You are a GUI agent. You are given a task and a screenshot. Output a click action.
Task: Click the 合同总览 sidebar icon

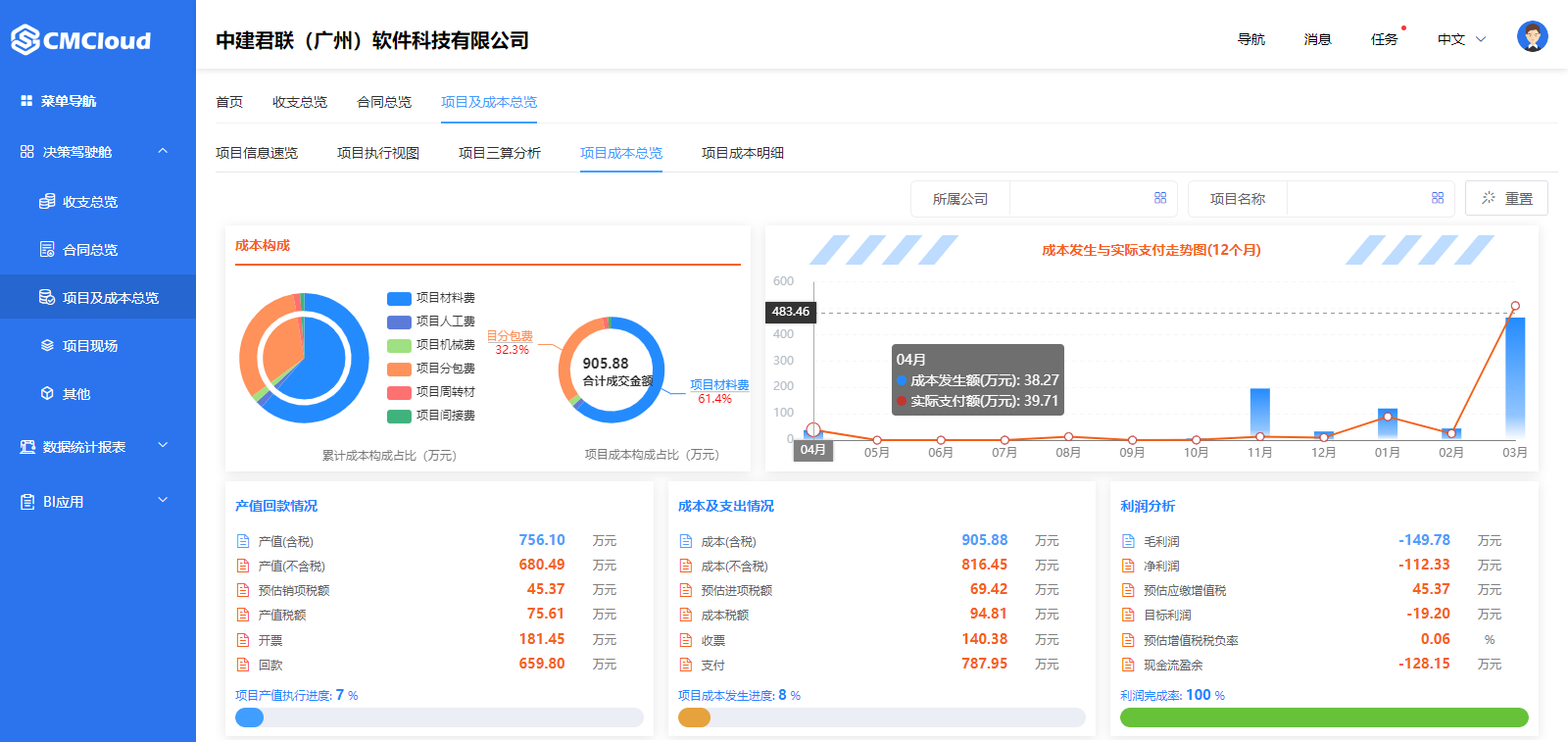(47, 249)
